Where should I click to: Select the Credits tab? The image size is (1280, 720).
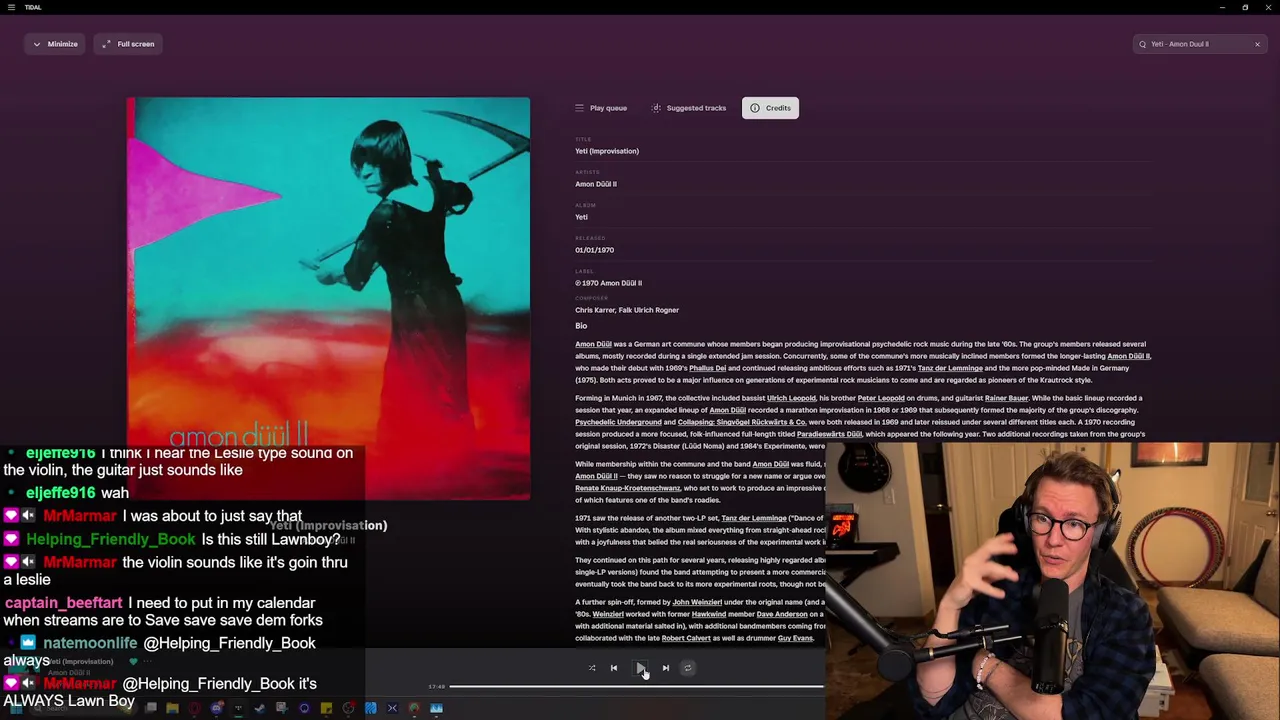[770, 108]
